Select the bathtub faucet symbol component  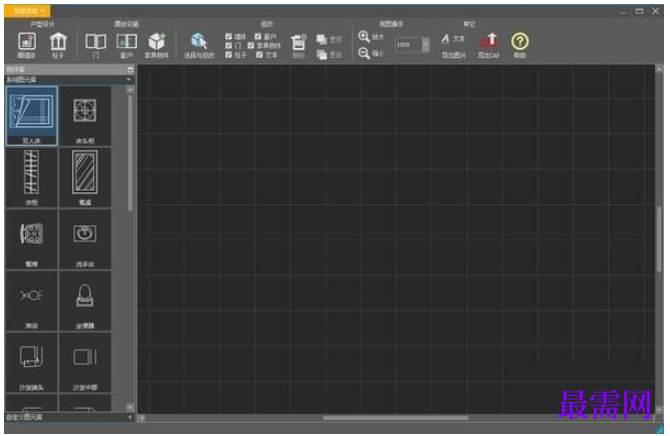click(x=31, y=301)
